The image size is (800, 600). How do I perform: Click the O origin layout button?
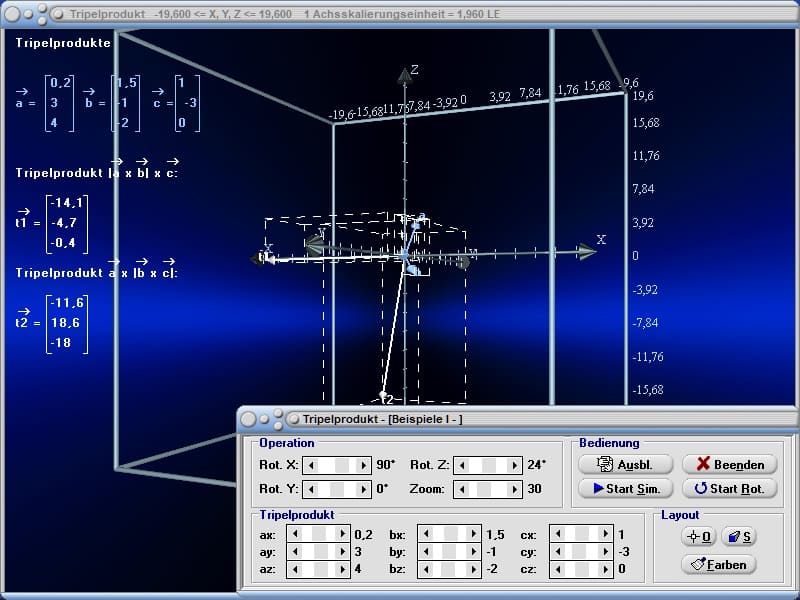(699, 536)
